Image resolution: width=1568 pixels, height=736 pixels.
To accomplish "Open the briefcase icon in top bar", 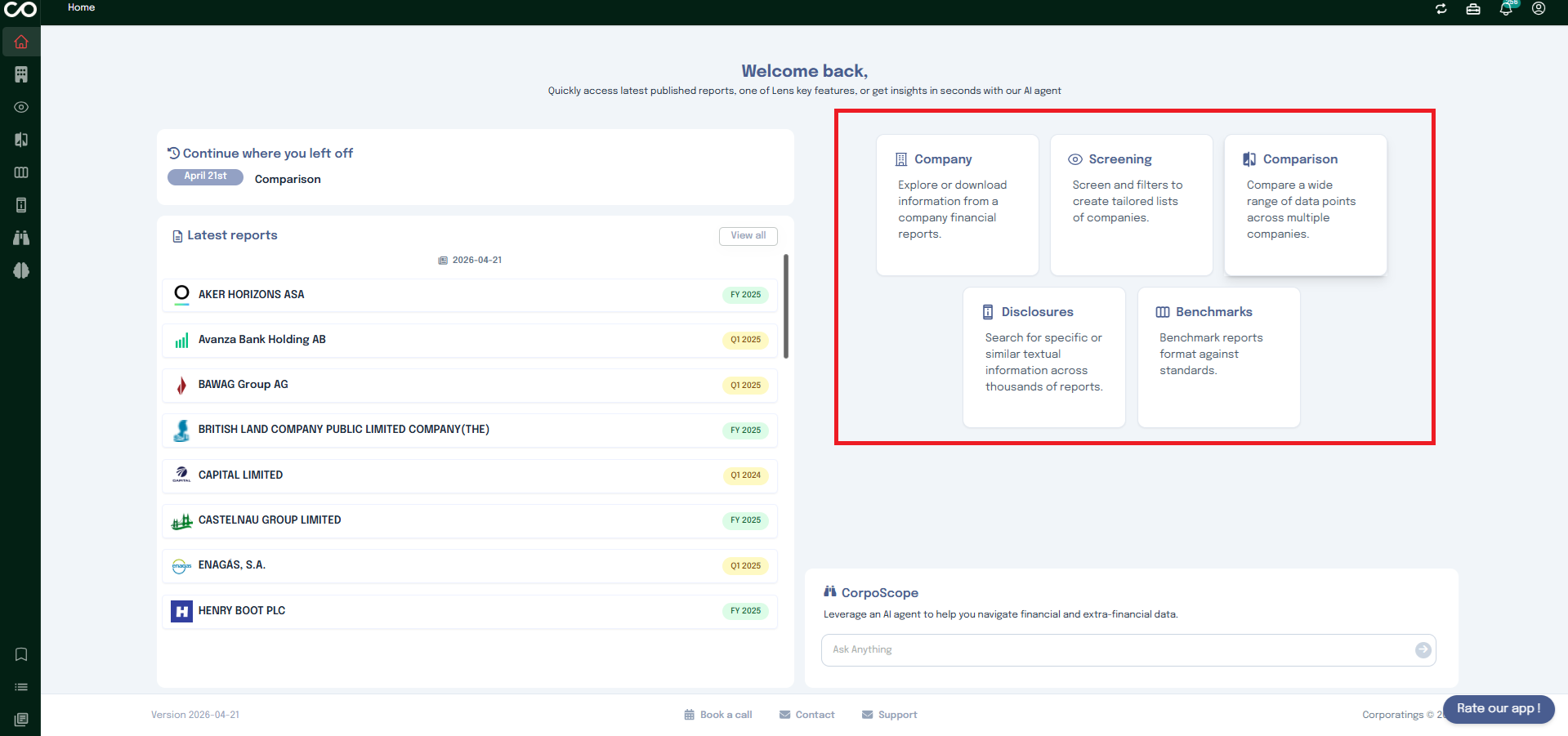I will pos(1473,9).
